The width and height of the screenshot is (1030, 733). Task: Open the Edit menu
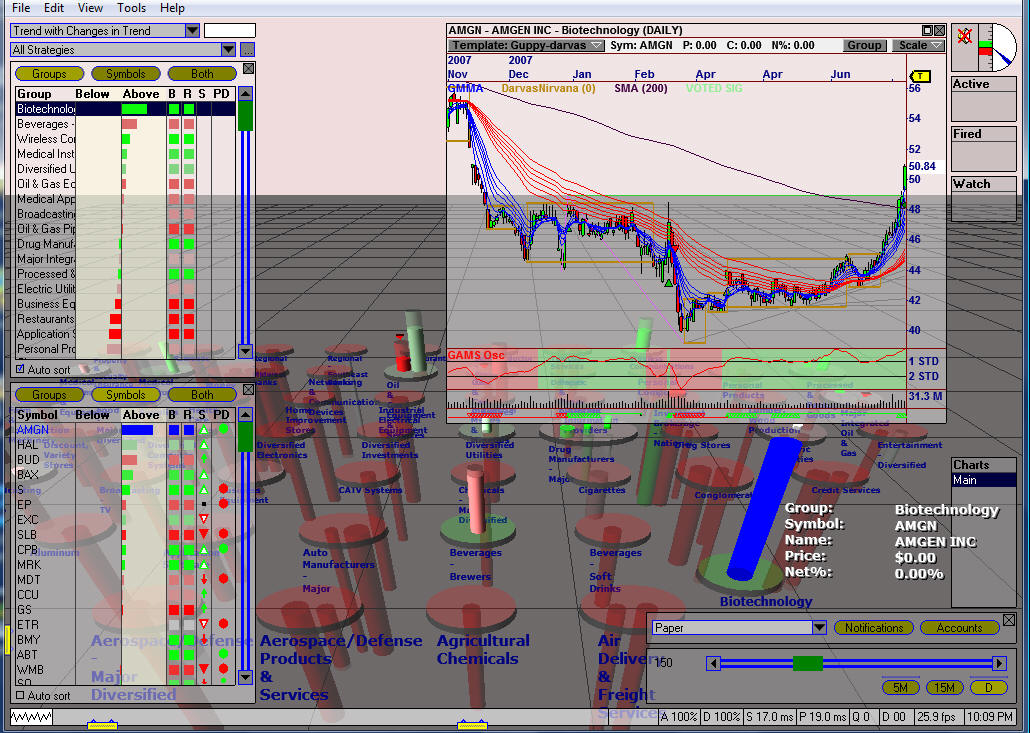[54, 8]
